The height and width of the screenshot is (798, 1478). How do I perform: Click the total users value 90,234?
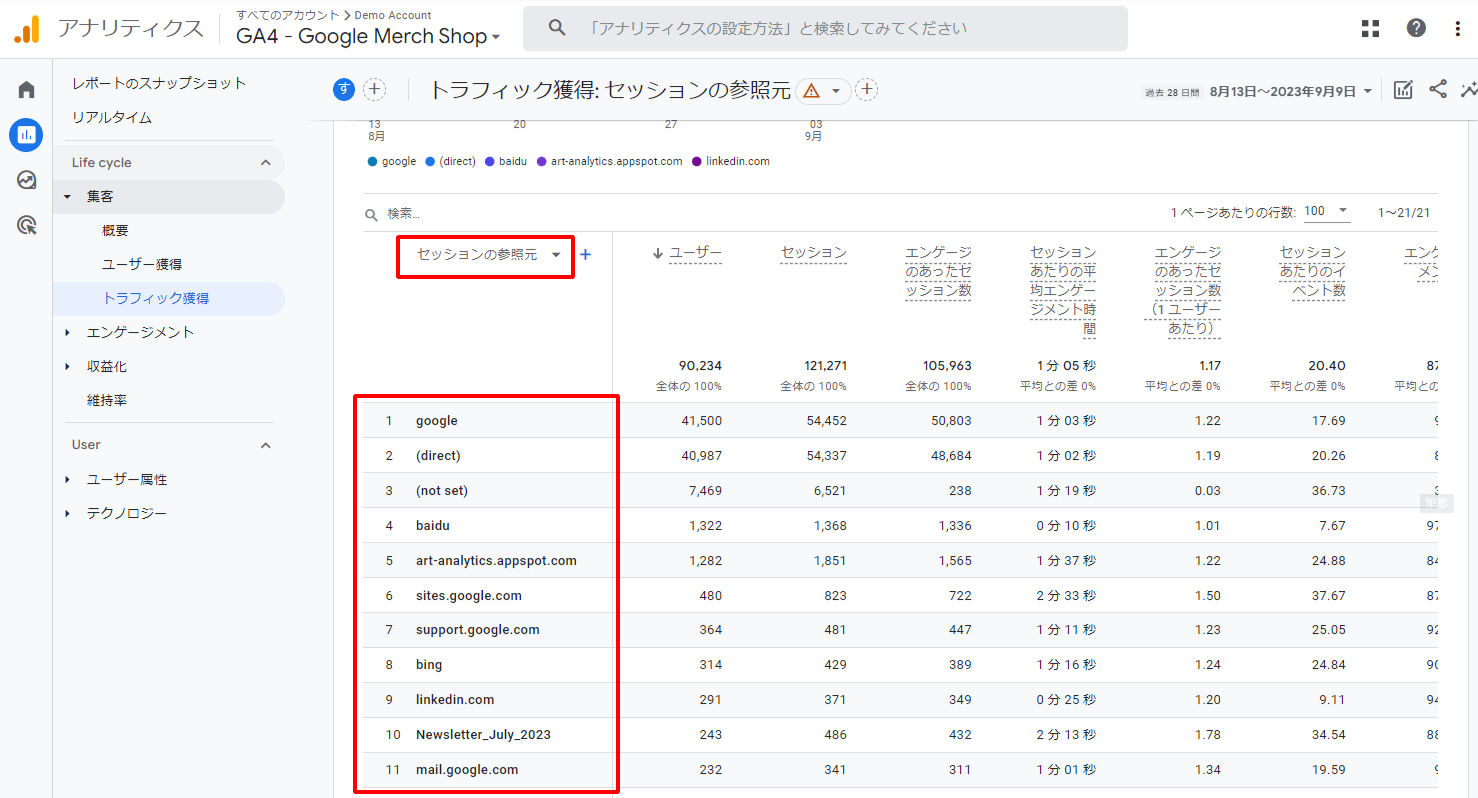pyautogui.click(x=700, y=366)
